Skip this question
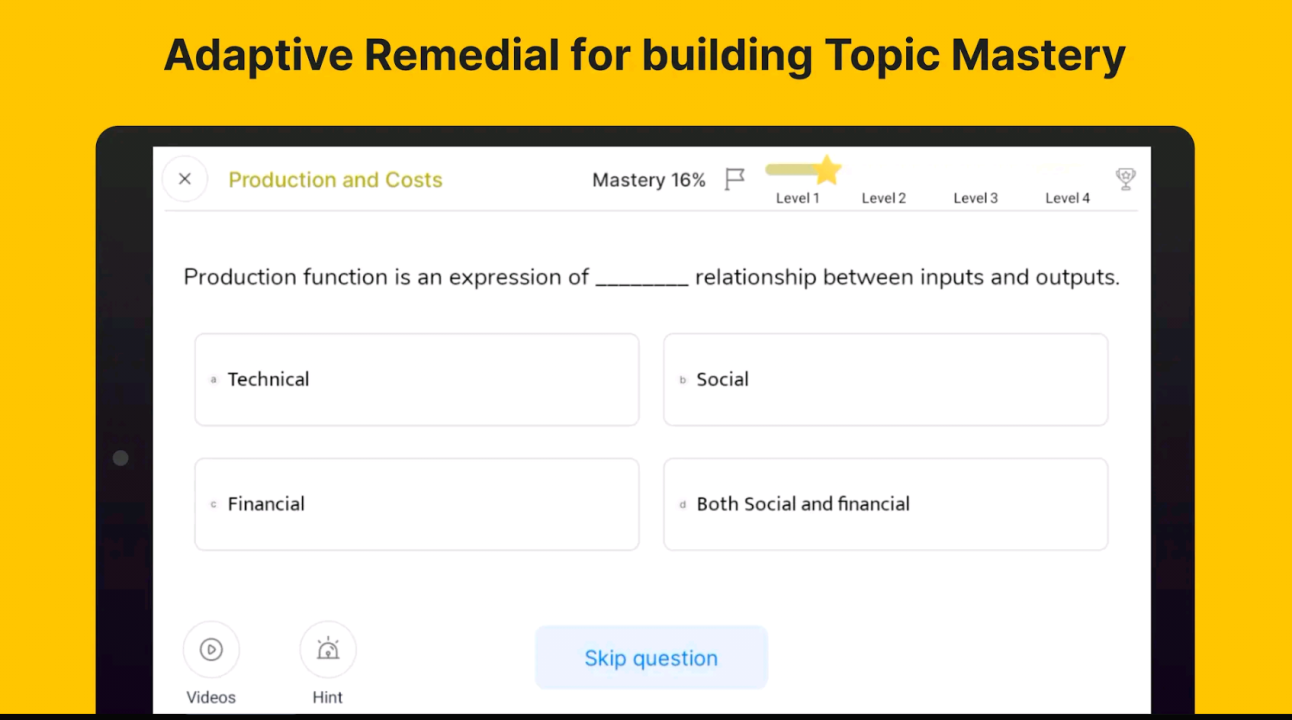This screenshot has width=1292, height=720. coord(651,658)
